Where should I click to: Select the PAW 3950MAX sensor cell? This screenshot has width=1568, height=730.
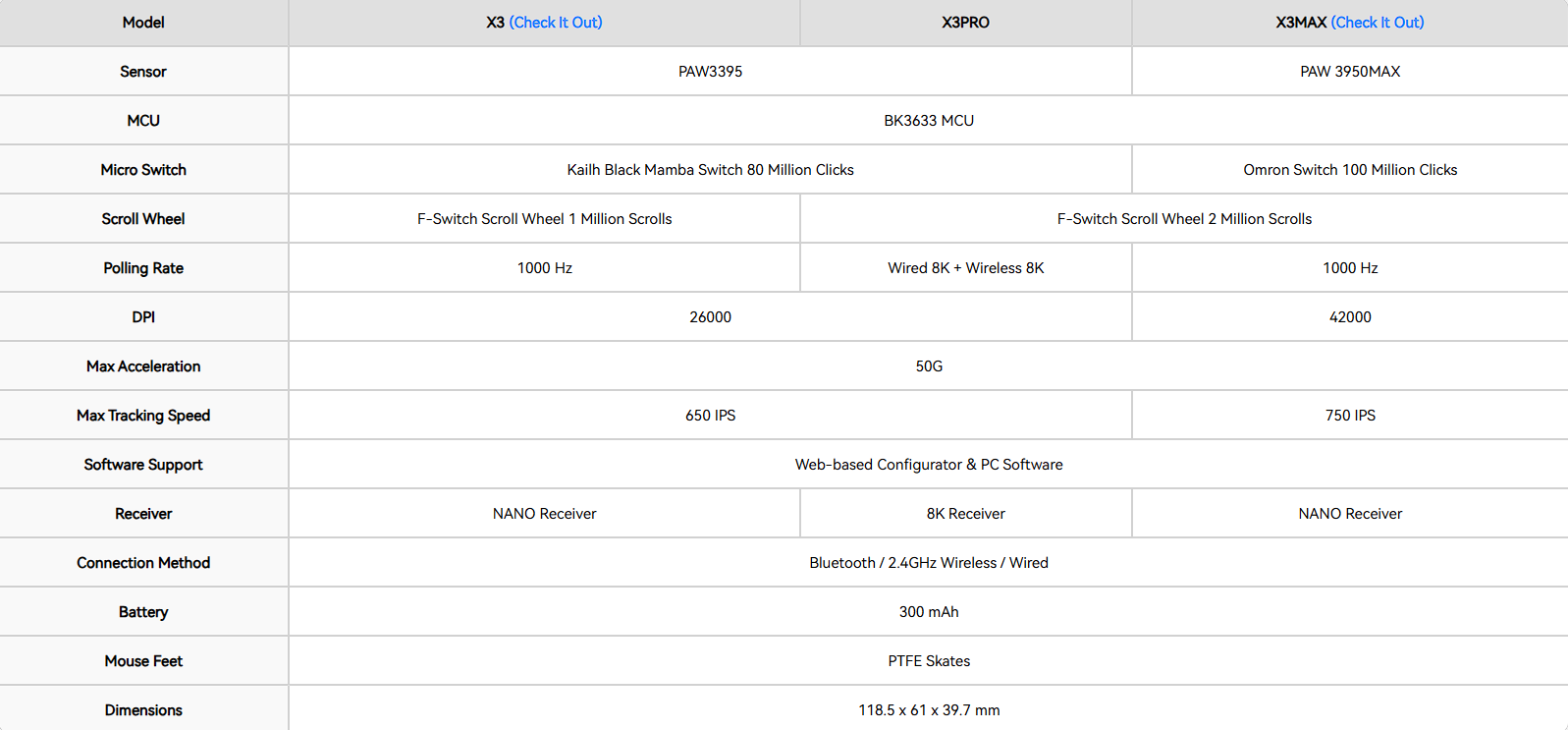pos(1350,72)
